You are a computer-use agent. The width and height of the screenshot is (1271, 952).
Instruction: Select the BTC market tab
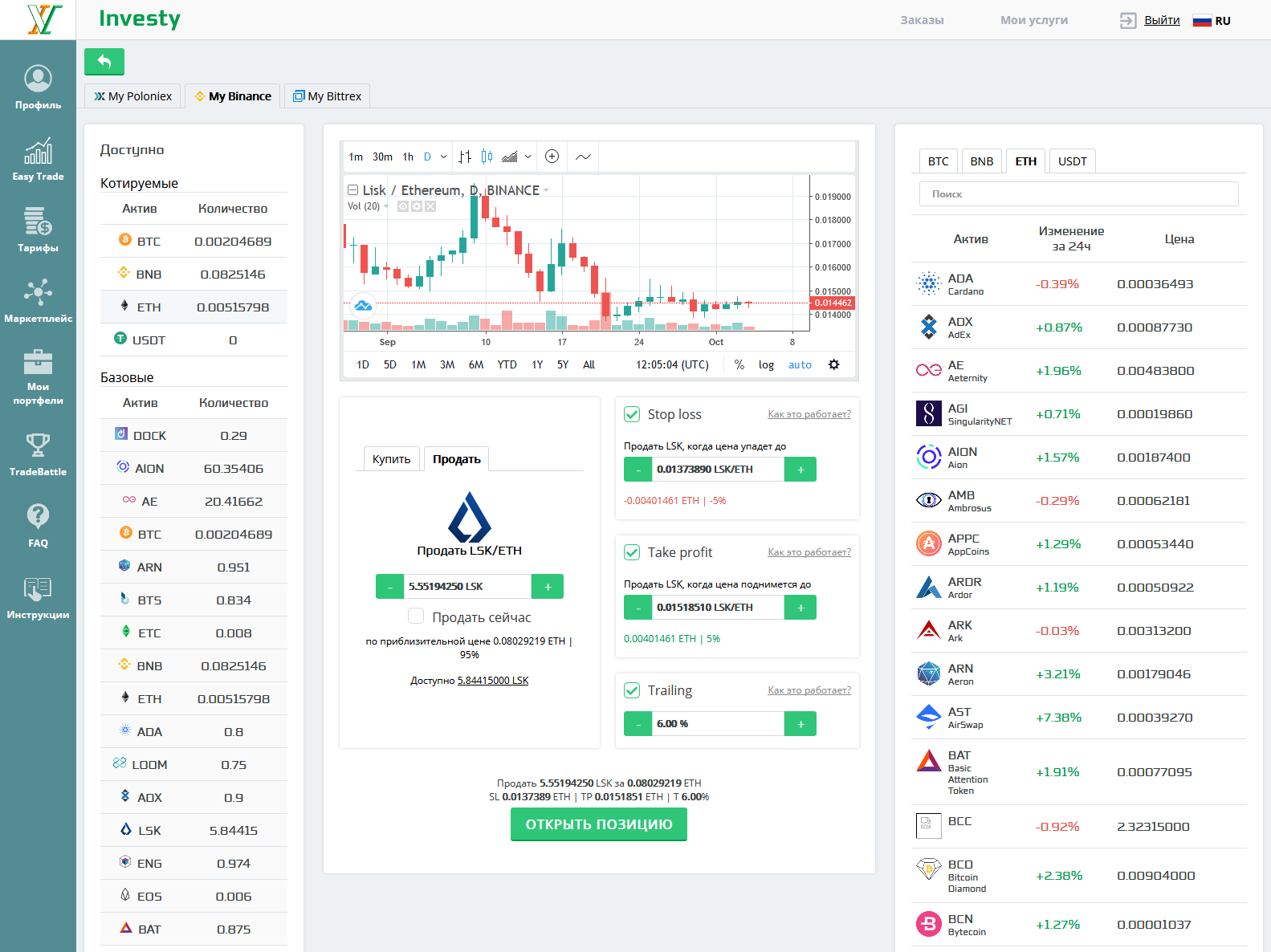coord(938,161)
